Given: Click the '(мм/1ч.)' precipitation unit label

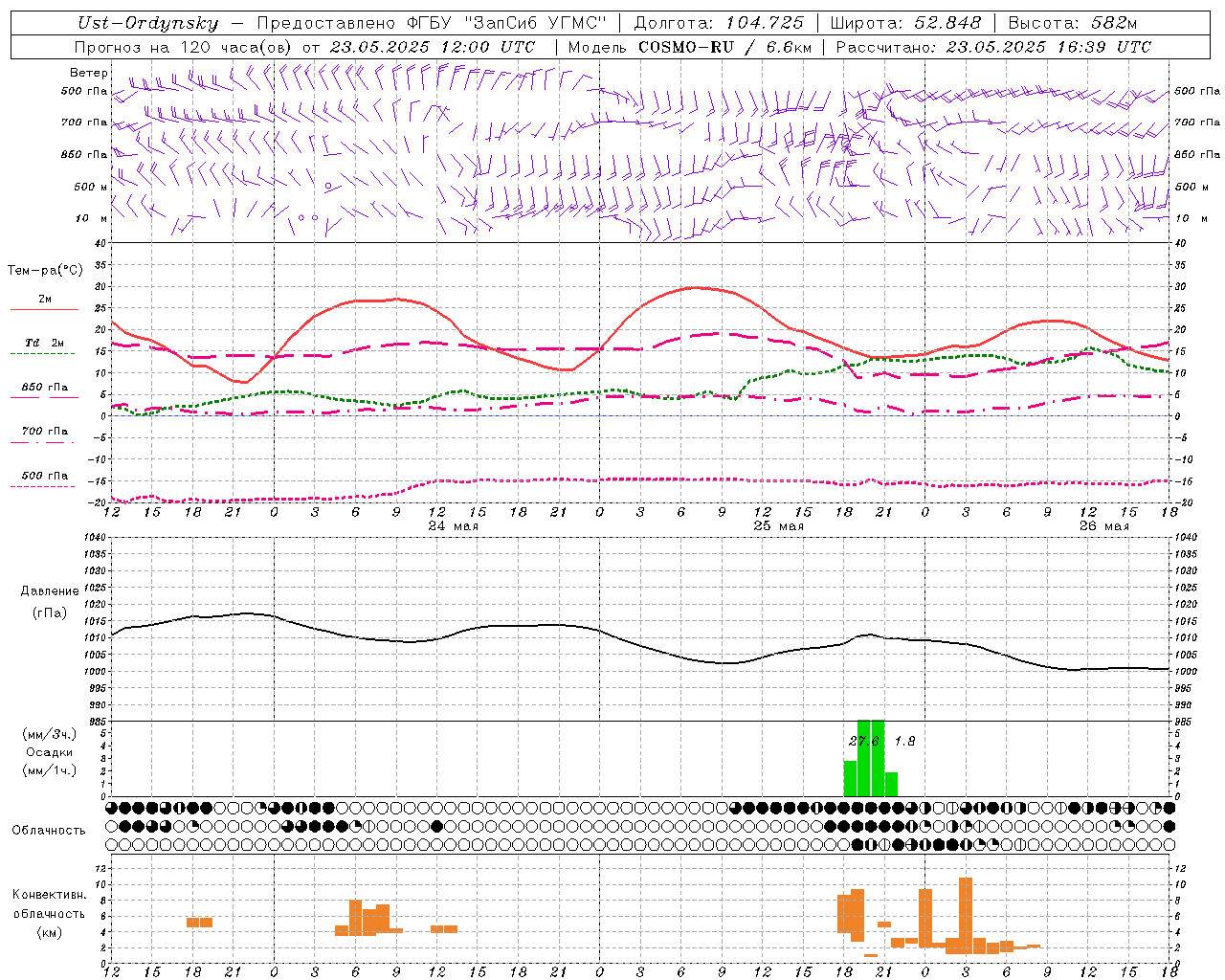Looking at the screenshot, I should pyautogui.click(x=49, y=770).
